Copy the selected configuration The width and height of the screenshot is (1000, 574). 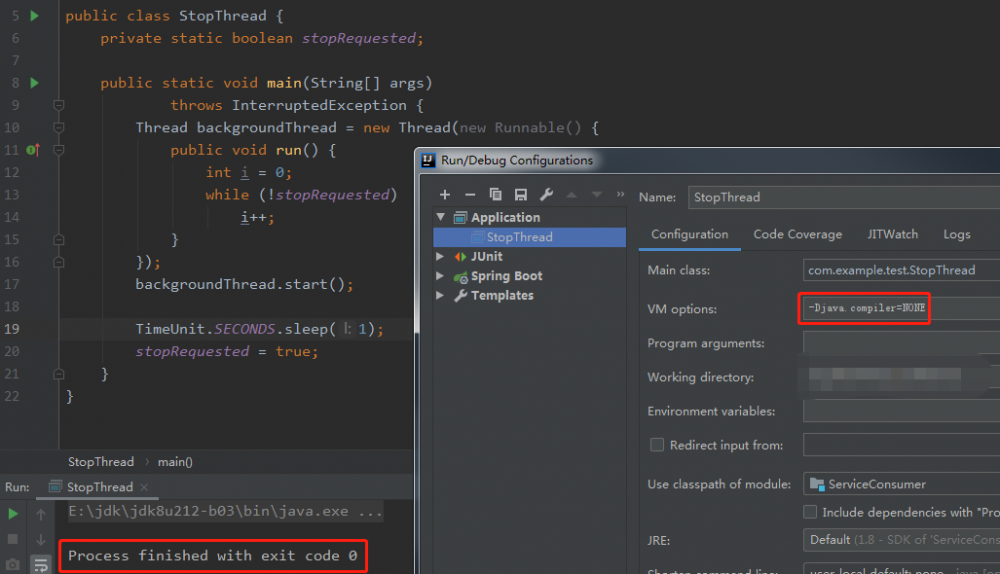495,195
